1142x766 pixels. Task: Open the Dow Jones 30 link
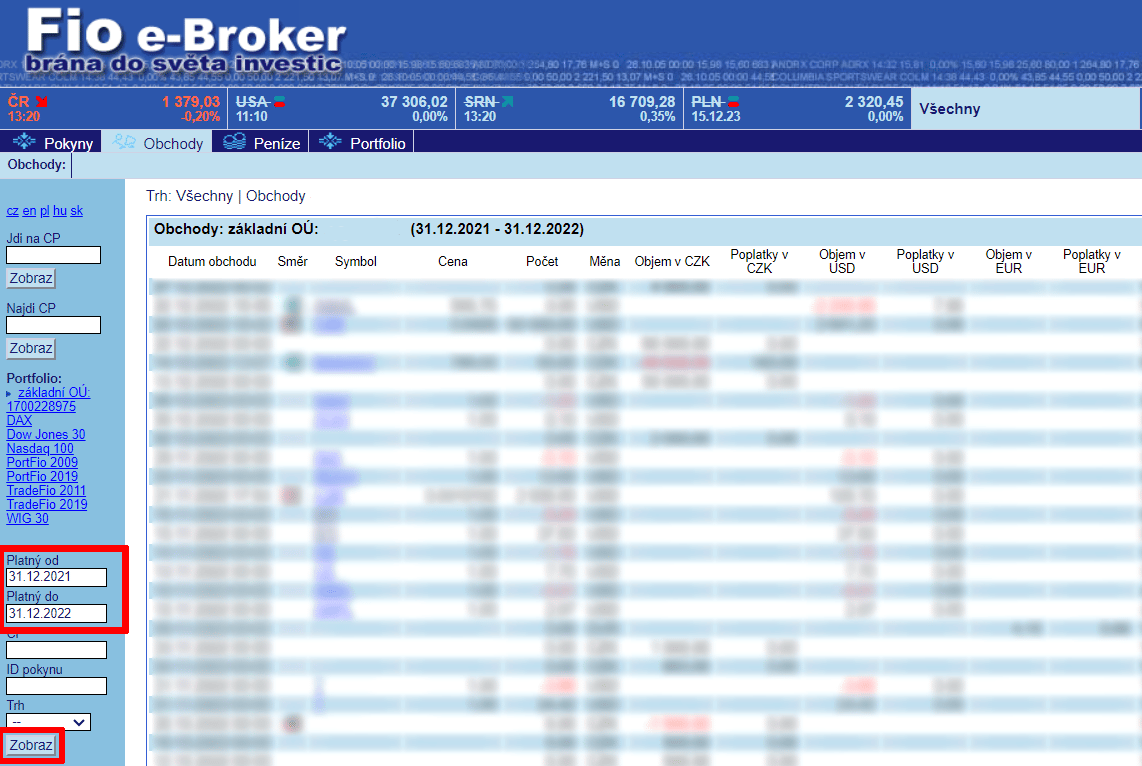click(46, 434)
